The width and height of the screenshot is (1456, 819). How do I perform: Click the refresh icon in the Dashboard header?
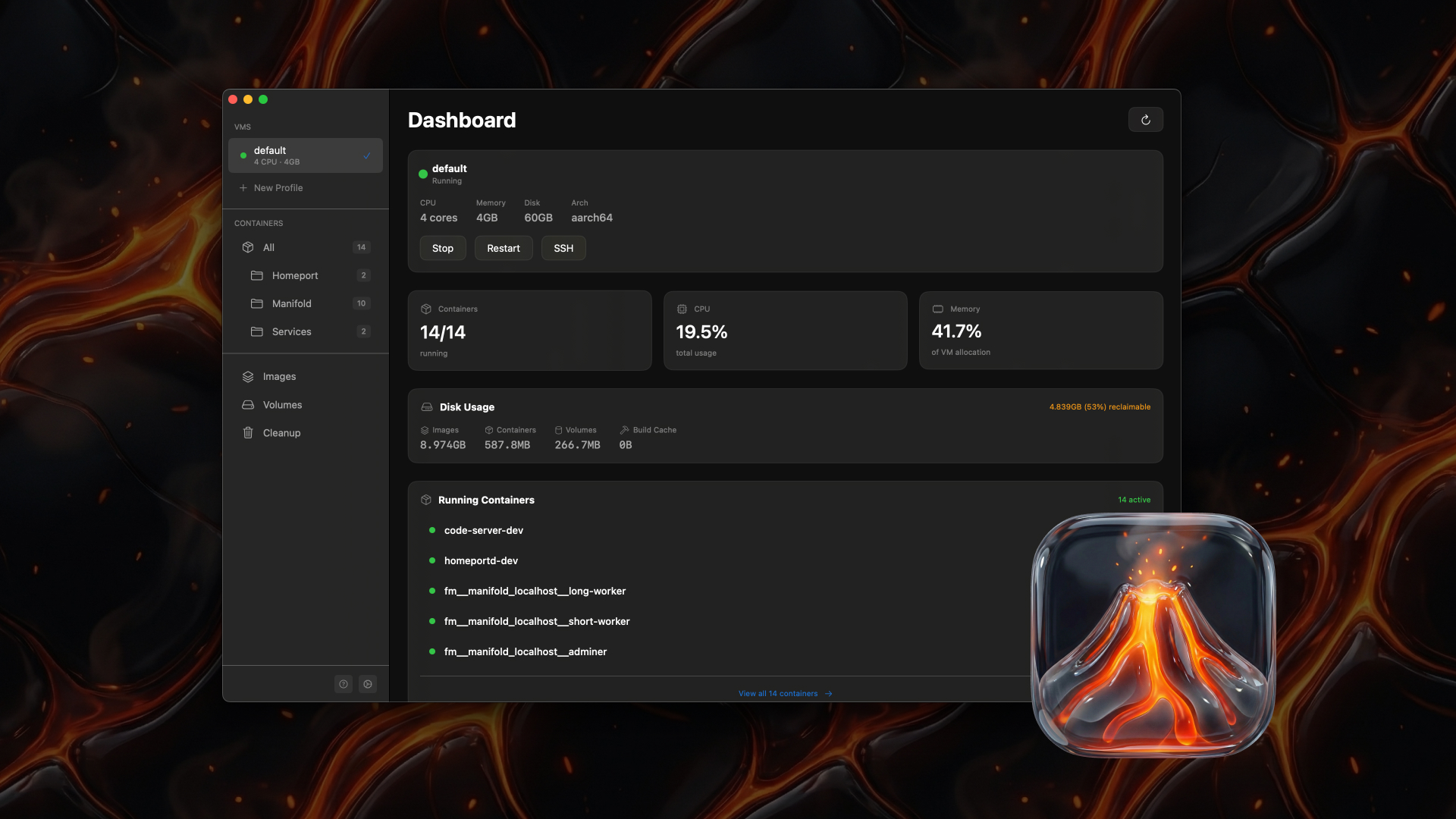pos(1146,119)
